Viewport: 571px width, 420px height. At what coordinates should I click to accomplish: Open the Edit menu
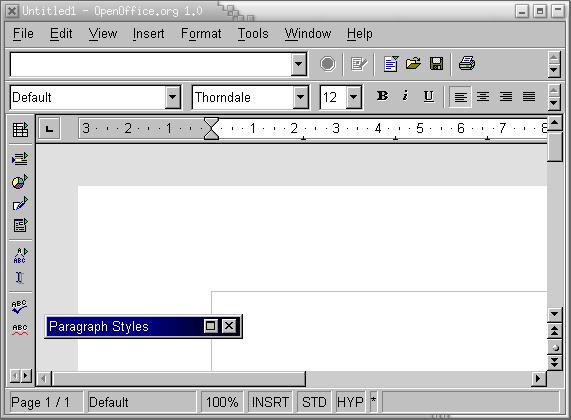click(61, 34)
